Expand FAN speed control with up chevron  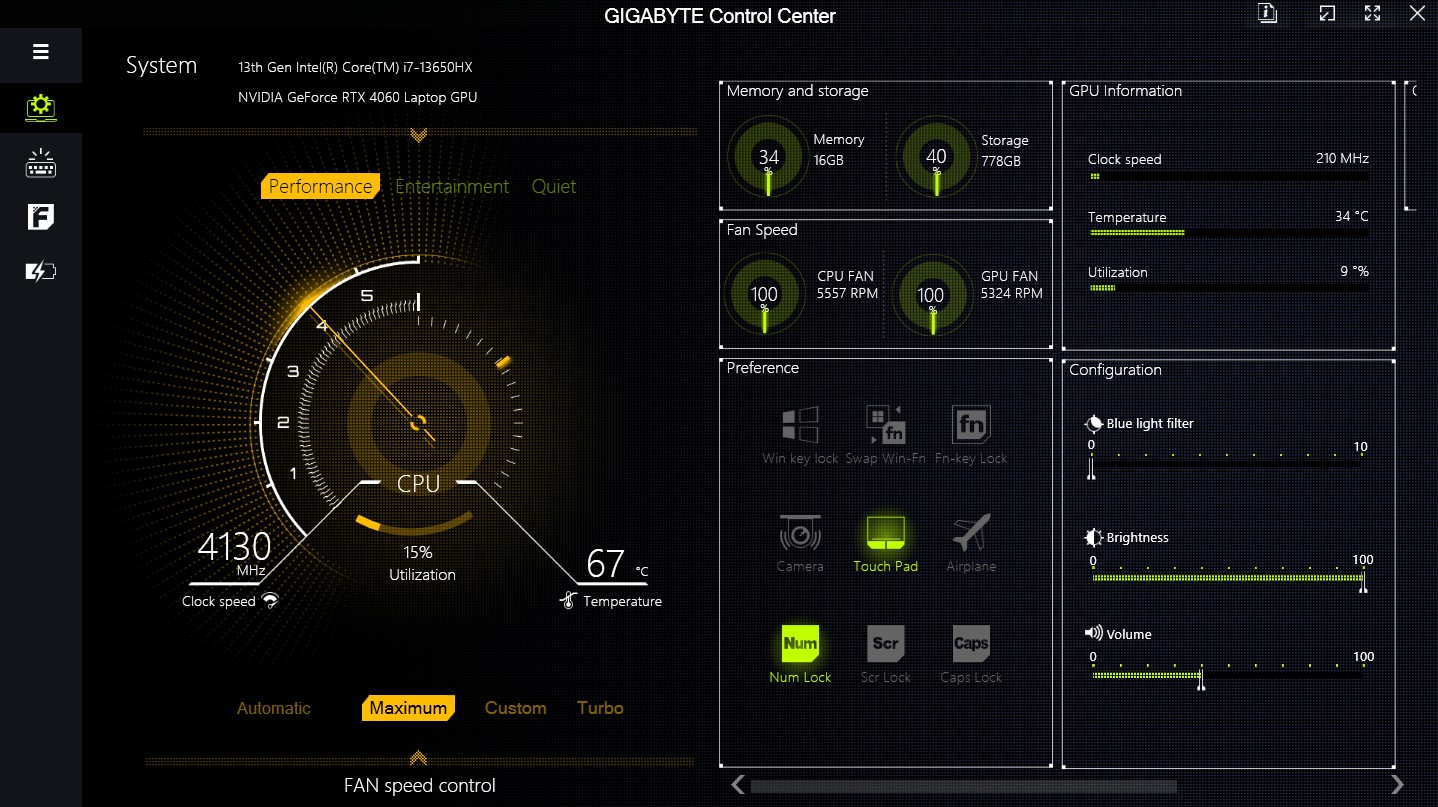coord(419,759)
